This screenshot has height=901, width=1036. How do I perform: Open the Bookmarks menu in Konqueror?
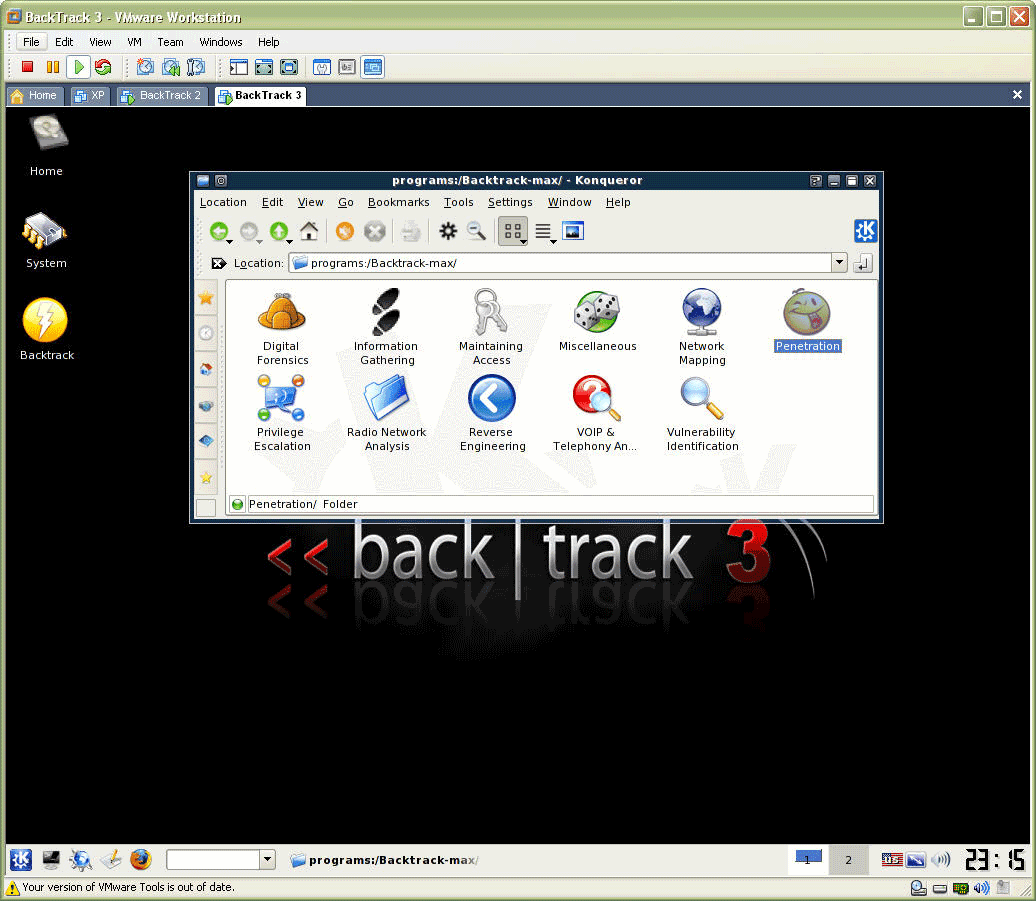click(x=398, y=202)
